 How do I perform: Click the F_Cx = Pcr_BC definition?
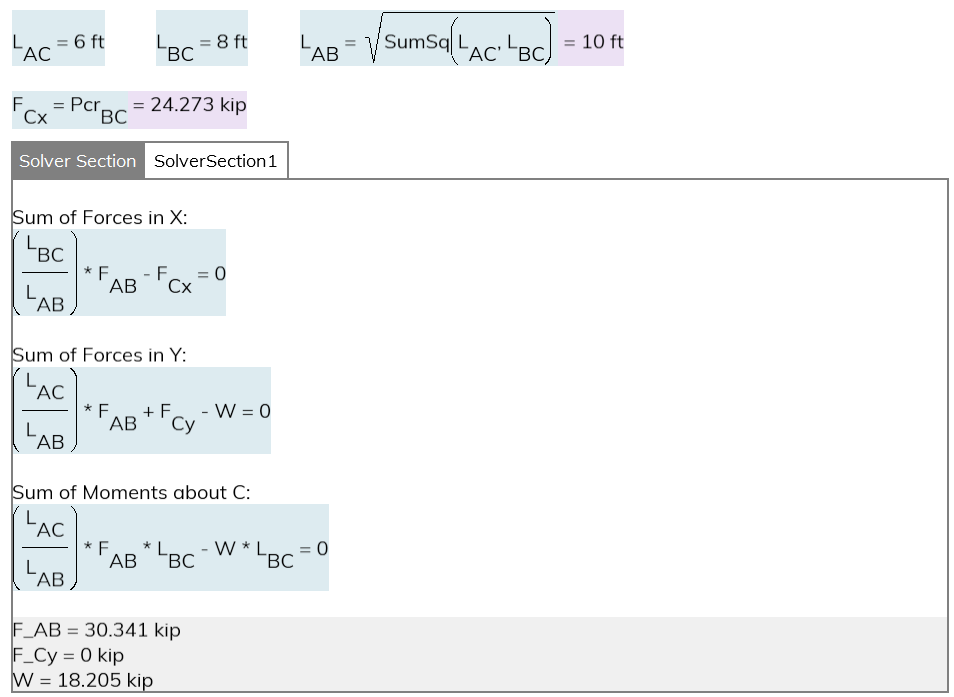pos(70,106)
